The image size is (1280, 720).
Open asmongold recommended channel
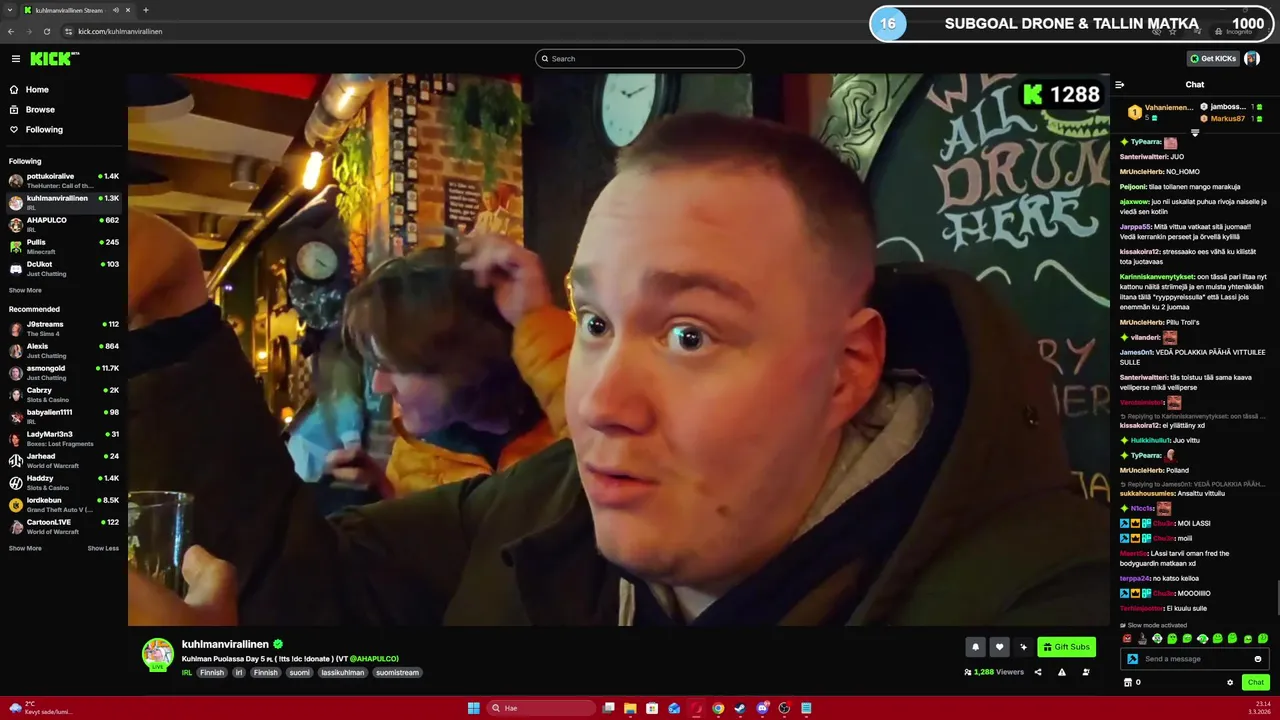[x=64, y=372]
